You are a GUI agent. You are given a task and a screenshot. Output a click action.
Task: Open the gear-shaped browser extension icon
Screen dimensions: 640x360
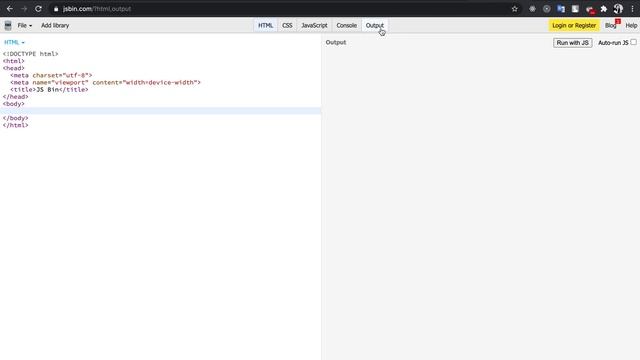[532, 9]
